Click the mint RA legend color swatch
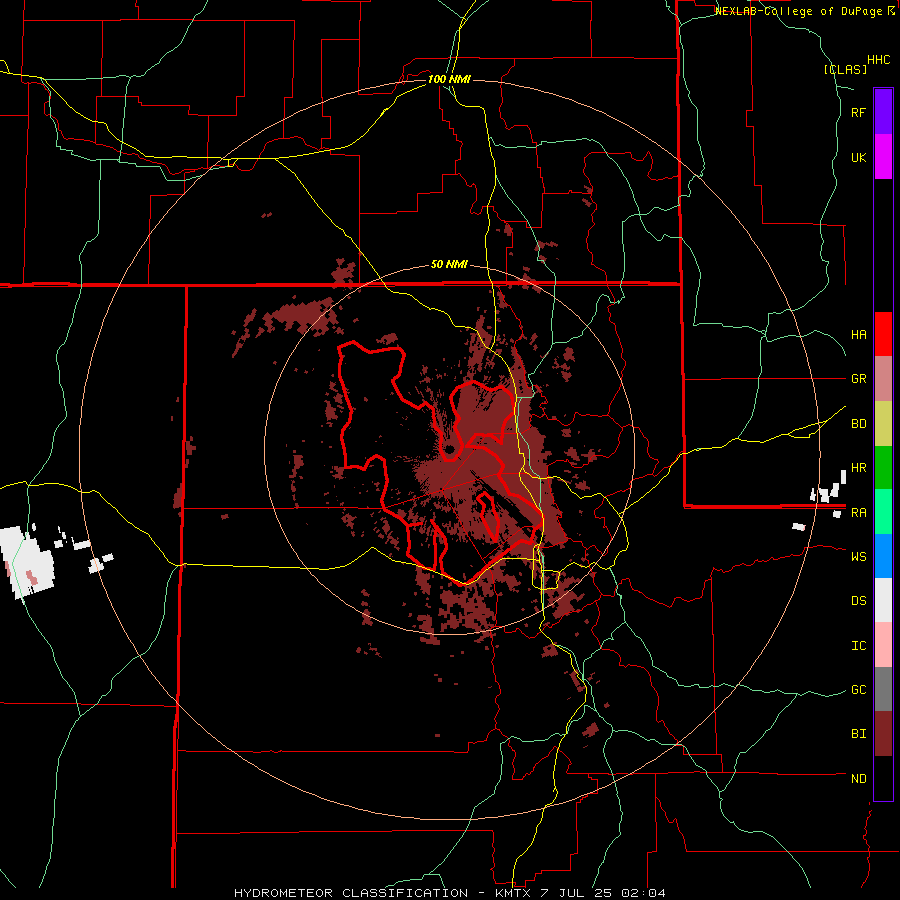 (x=883, y=512)
